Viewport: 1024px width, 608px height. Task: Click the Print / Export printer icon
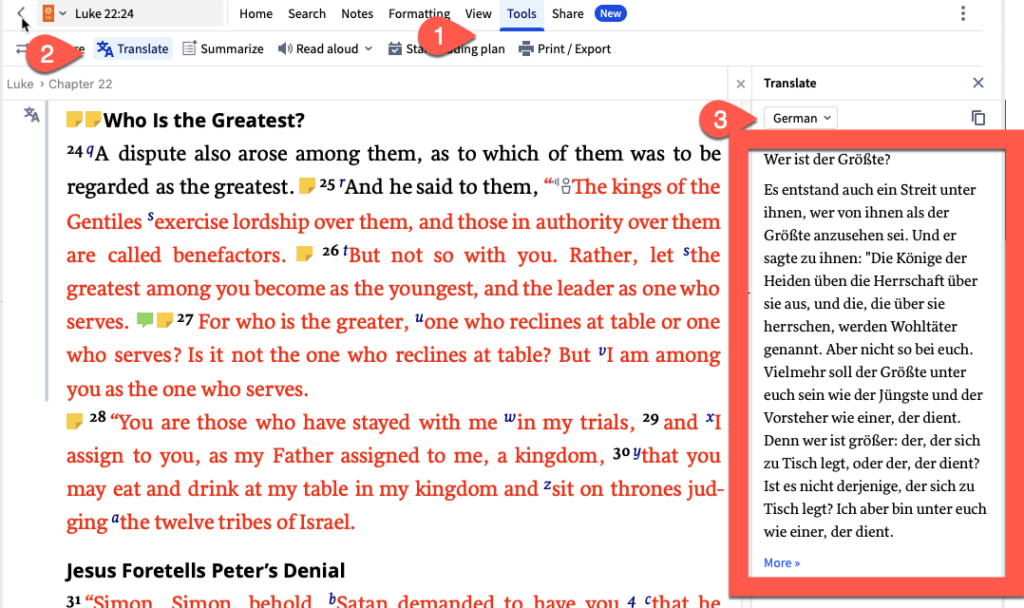point(526,49)
